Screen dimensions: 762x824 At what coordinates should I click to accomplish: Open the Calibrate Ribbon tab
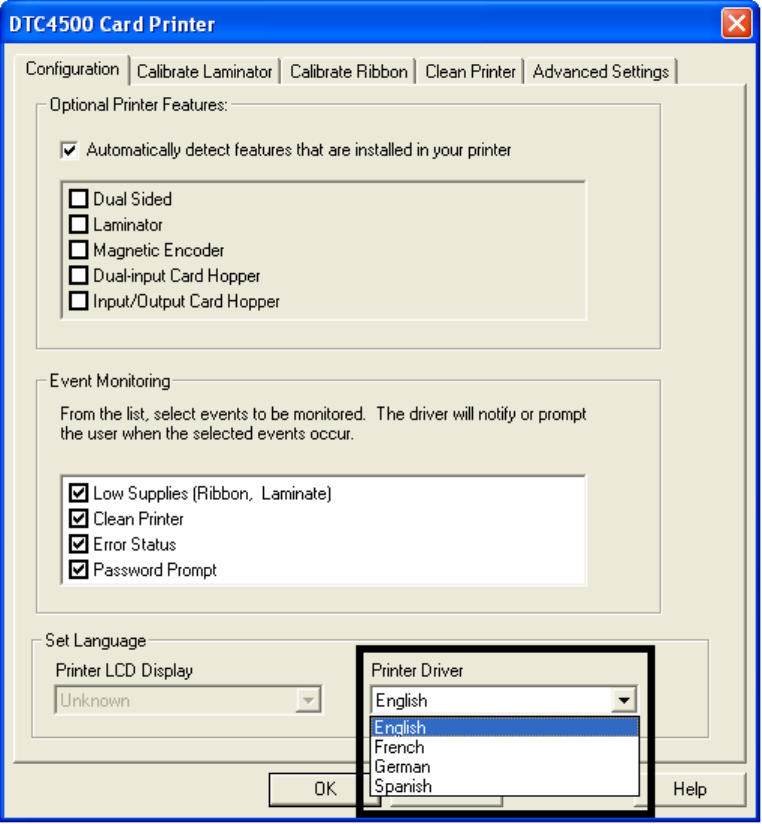point(348,72)
